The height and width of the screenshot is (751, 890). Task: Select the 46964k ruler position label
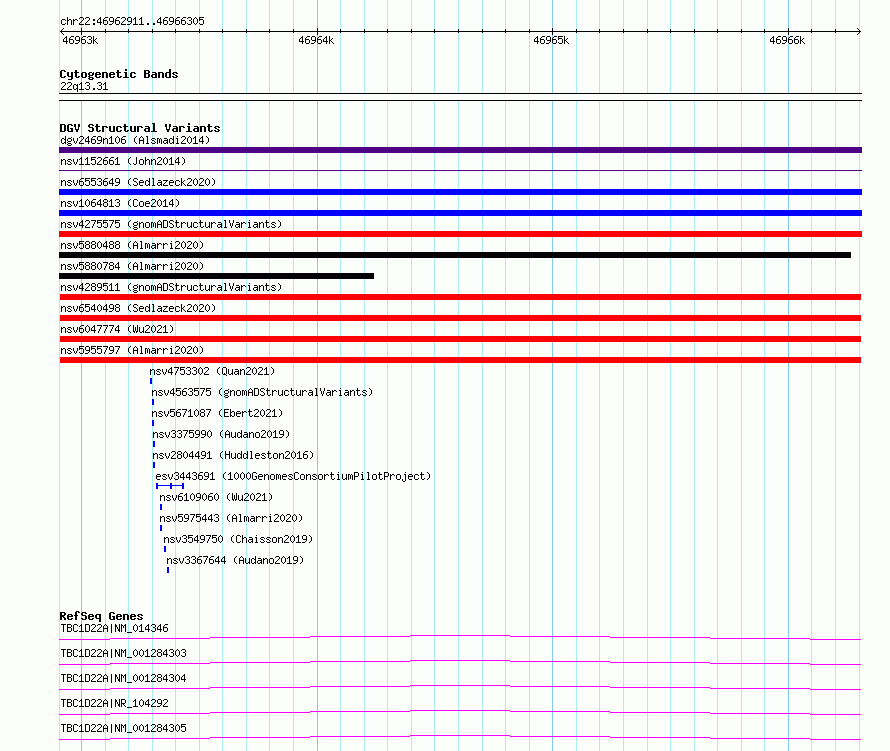click(316, 40)
